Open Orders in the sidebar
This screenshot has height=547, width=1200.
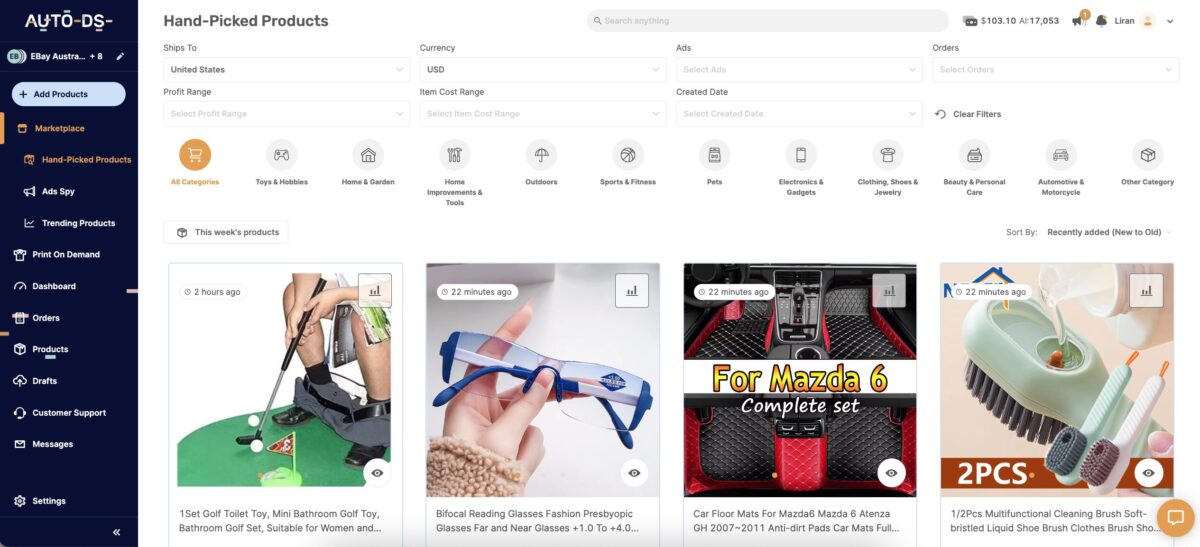46,318
